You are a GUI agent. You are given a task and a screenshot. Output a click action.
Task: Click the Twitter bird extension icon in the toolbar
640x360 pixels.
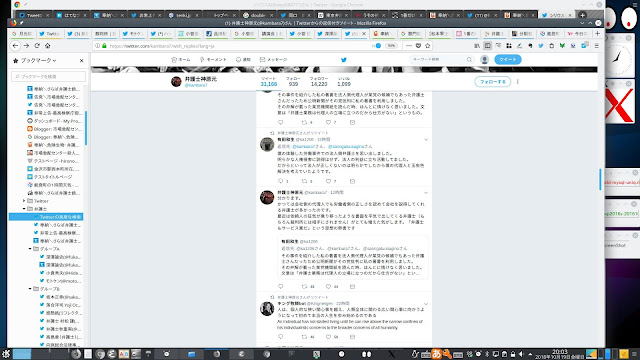coord(541,46)
